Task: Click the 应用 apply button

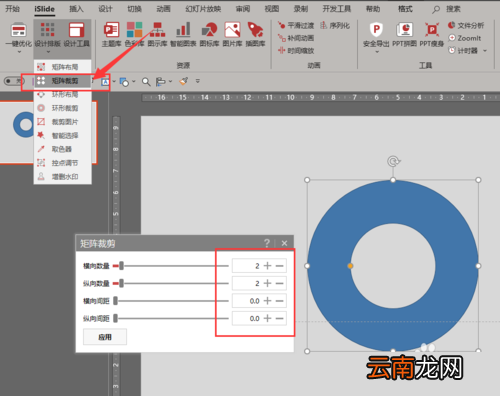Action: click(x=105, y=337)
